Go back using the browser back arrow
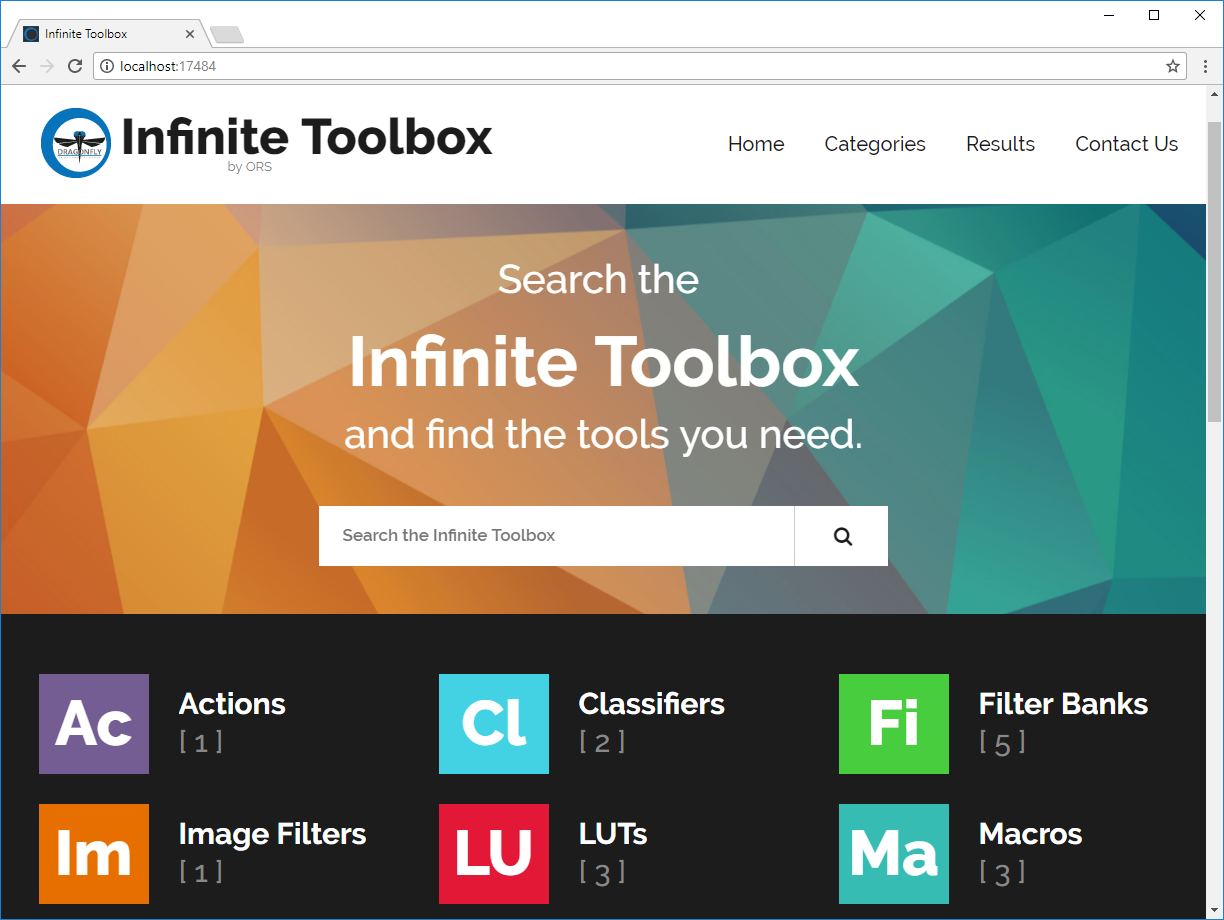This screenshot has height=920, width=1224. [x=19, y=66]
